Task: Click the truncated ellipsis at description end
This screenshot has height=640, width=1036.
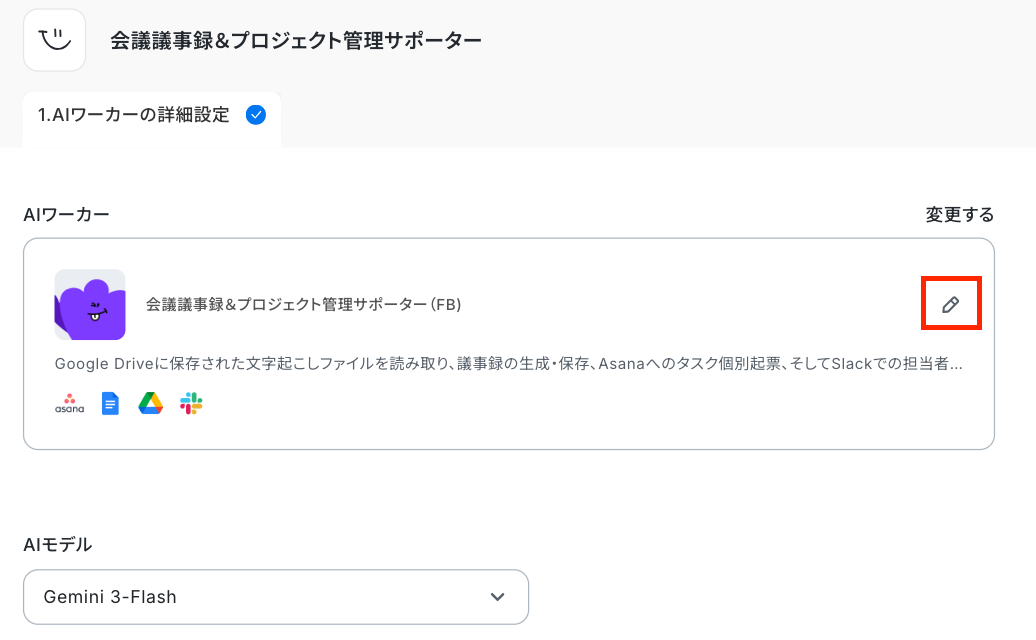Action: click(x=956, y=365)
